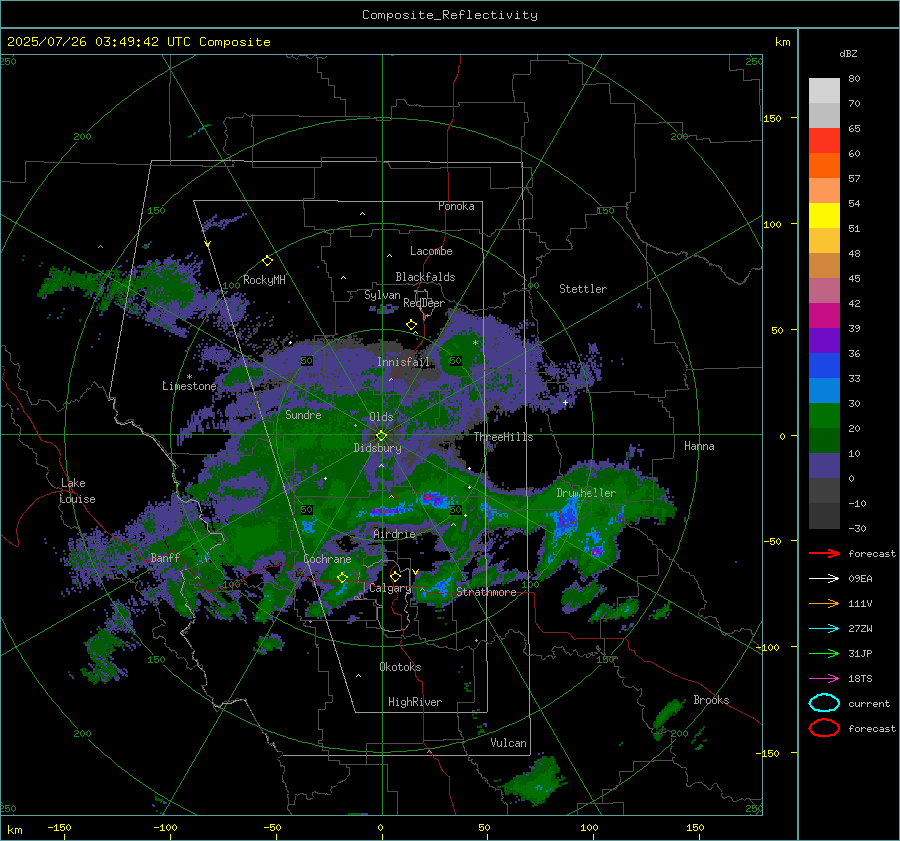Click the Banff map label
The width and height of the screenshot is (900, 841).
click(x=165, y=558)
